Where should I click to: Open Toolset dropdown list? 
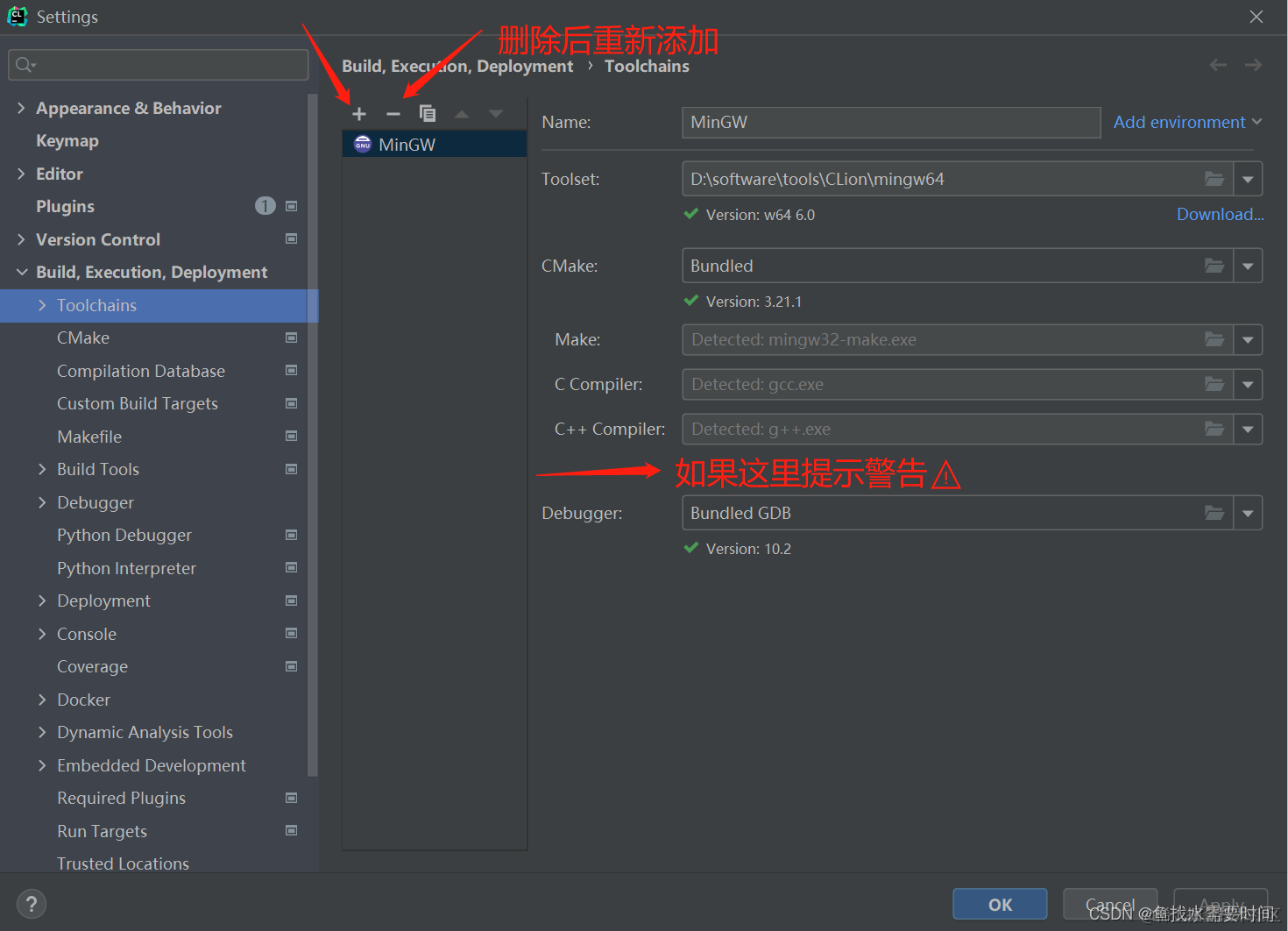click(x=1248, y=179)
